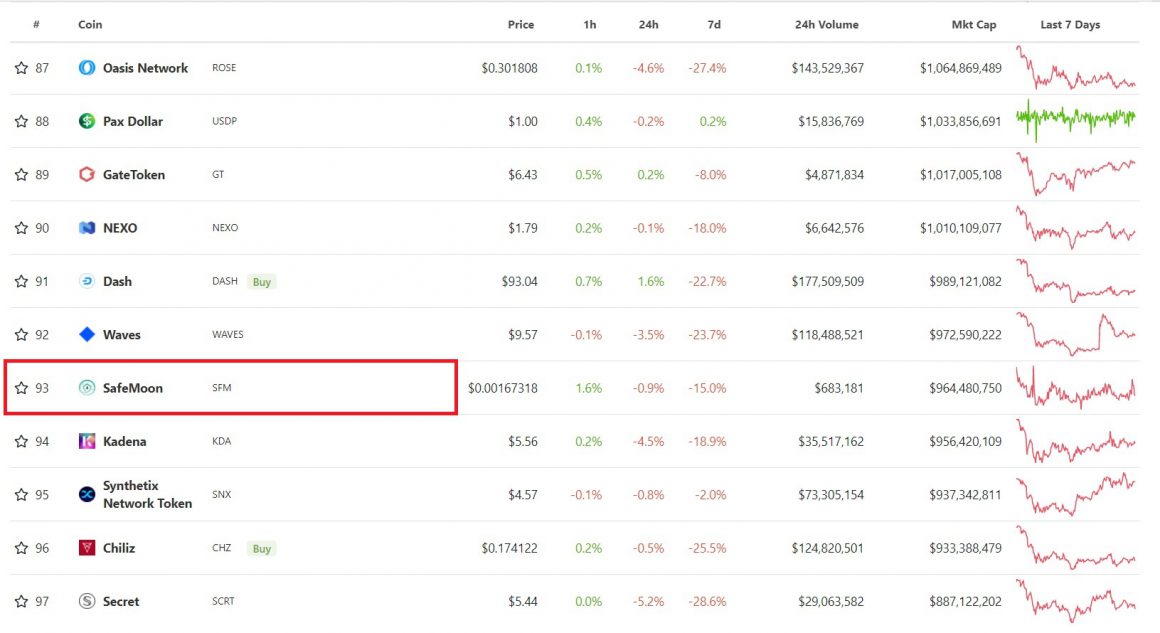Click the Kadena coin logo
1160x633 pixels.
tap(85, 441)
